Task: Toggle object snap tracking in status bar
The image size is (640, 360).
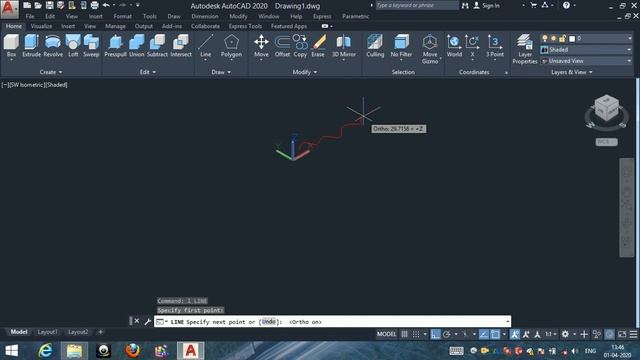Action: pyautogui.click(x=484, y=334)
